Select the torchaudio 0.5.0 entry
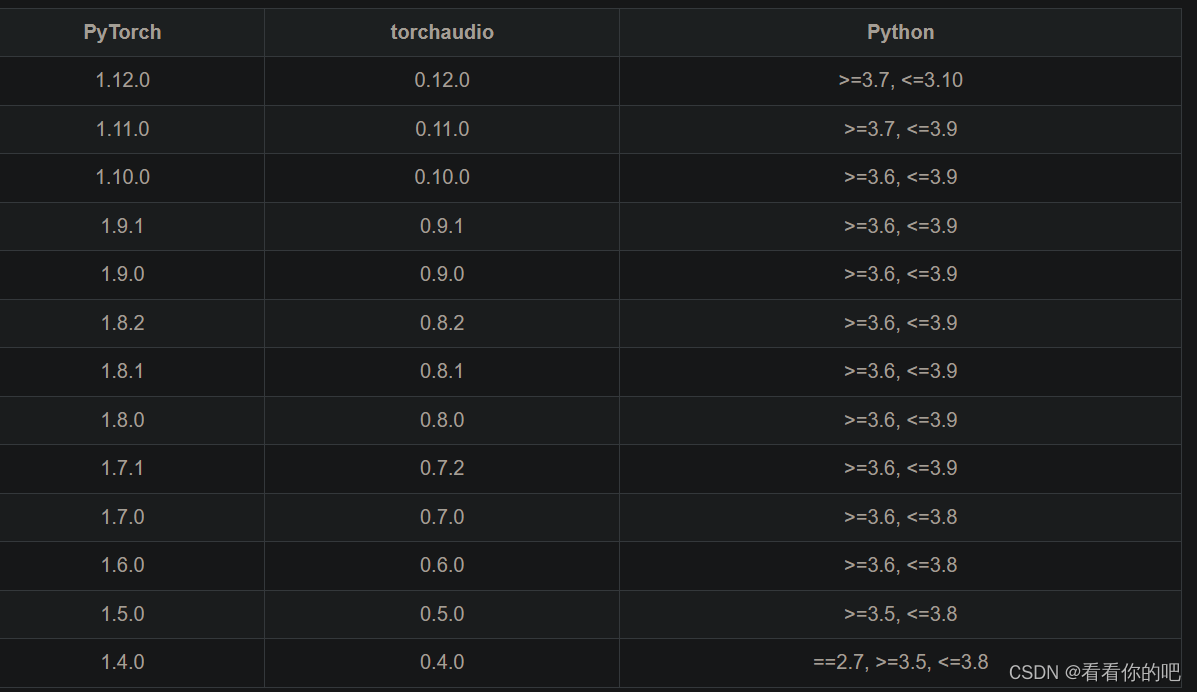The width and height of the screenshot is (1197, 692). [x=441, y=613]
